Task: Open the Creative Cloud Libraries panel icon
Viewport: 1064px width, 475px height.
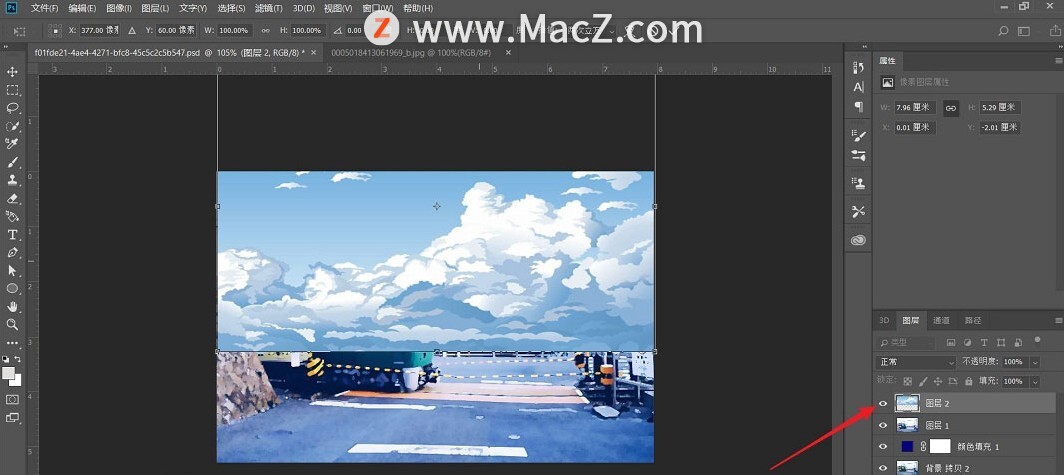Action: 858,240
